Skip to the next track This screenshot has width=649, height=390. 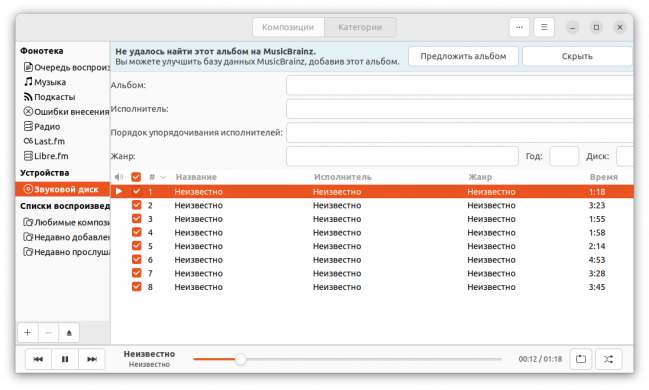pyautogui.click(x=92, y=359)
